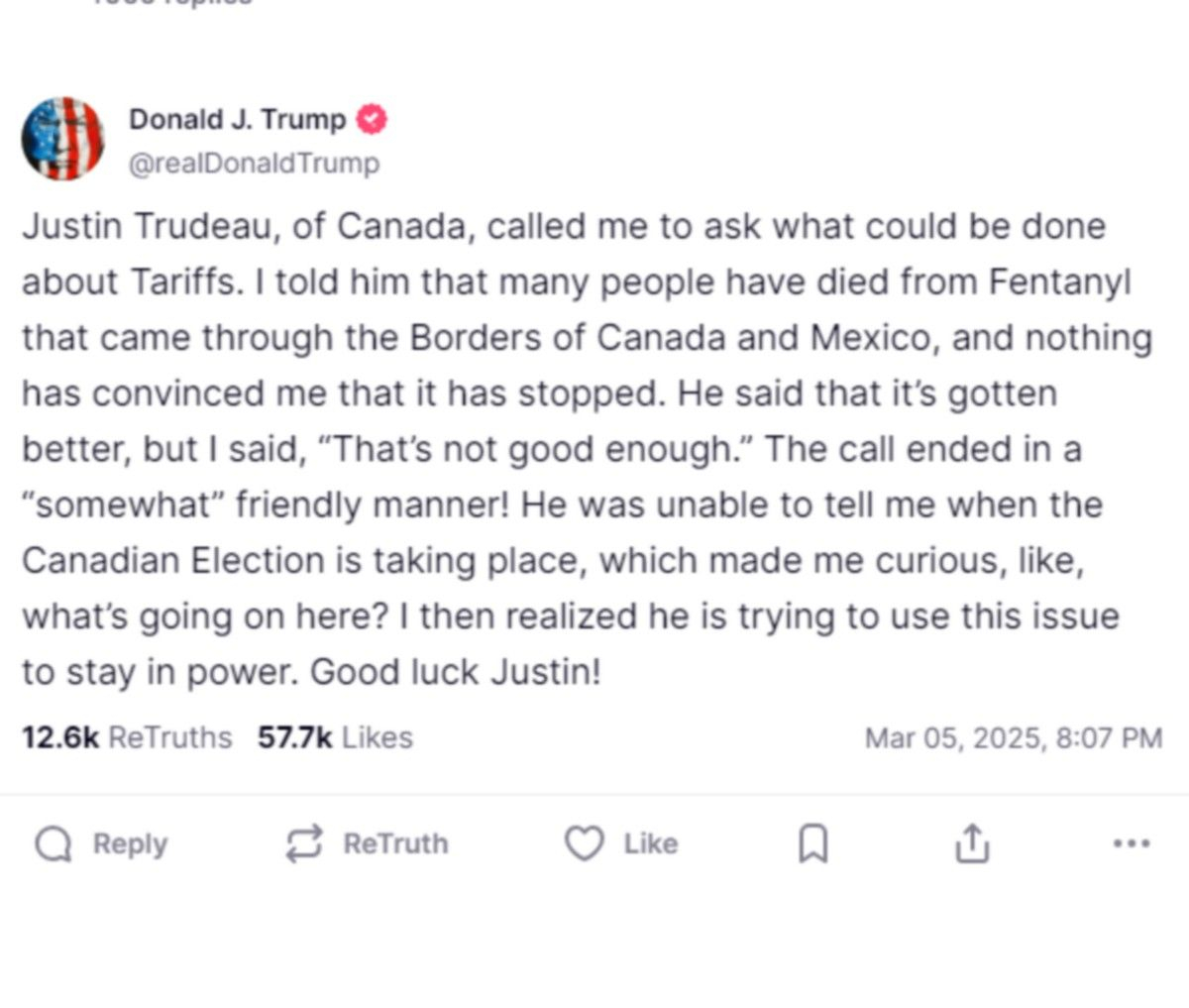1189x1008 pixels.
Task: Click the cut-off replies count at top
Action: click(173, 3)
